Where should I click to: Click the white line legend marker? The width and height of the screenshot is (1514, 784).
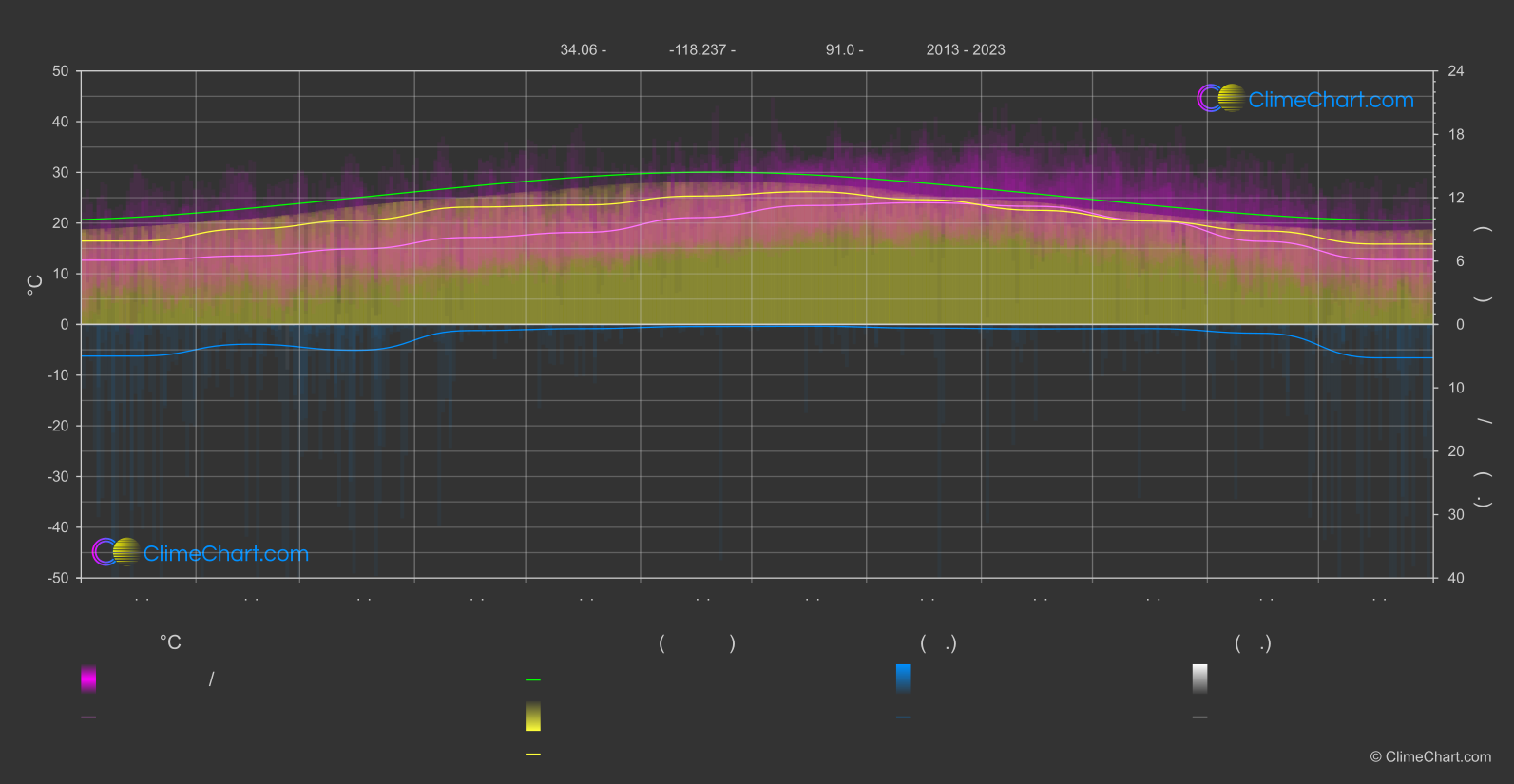(x=1200, y=717)
